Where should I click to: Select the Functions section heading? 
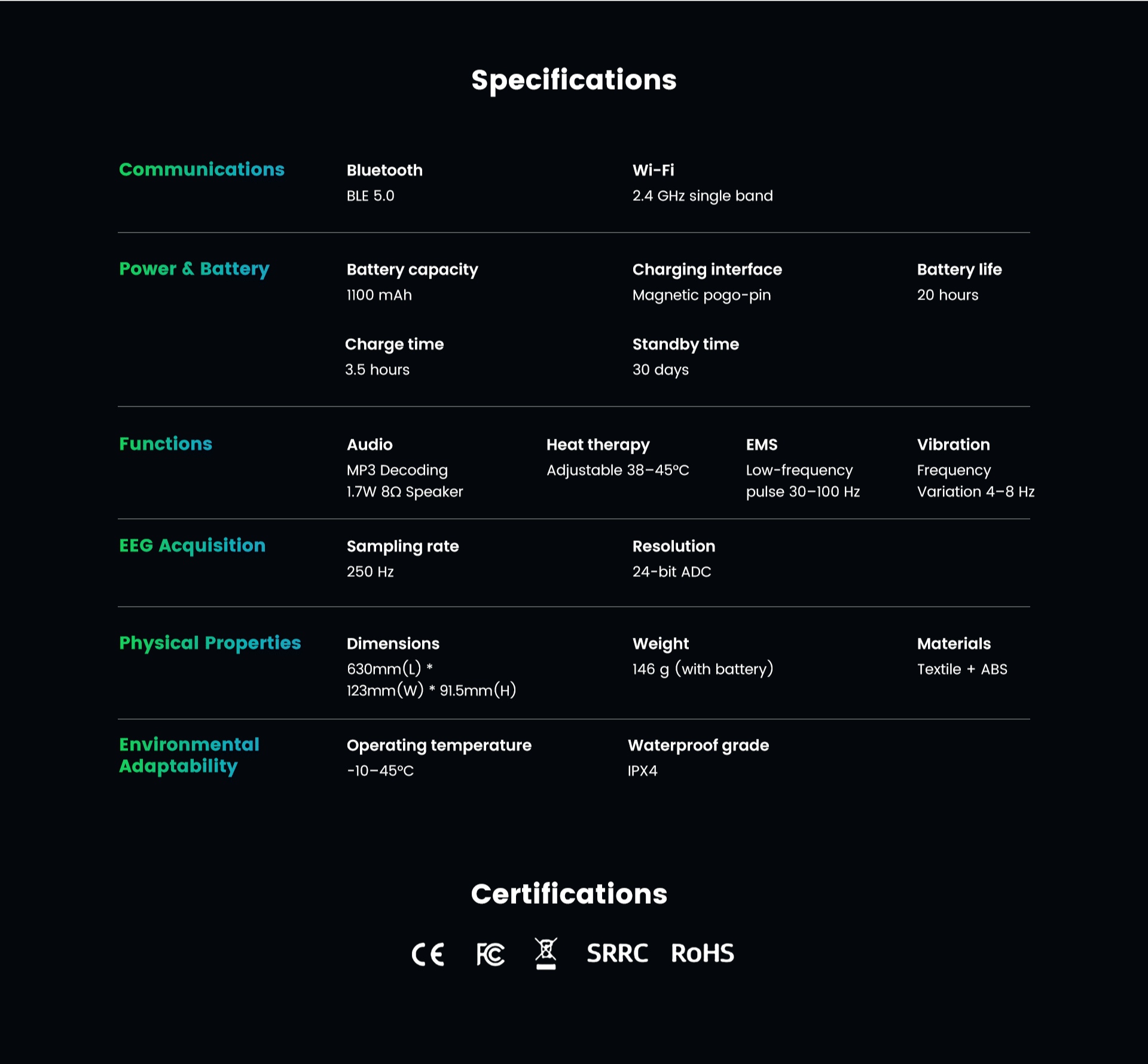tap(166, 444)
